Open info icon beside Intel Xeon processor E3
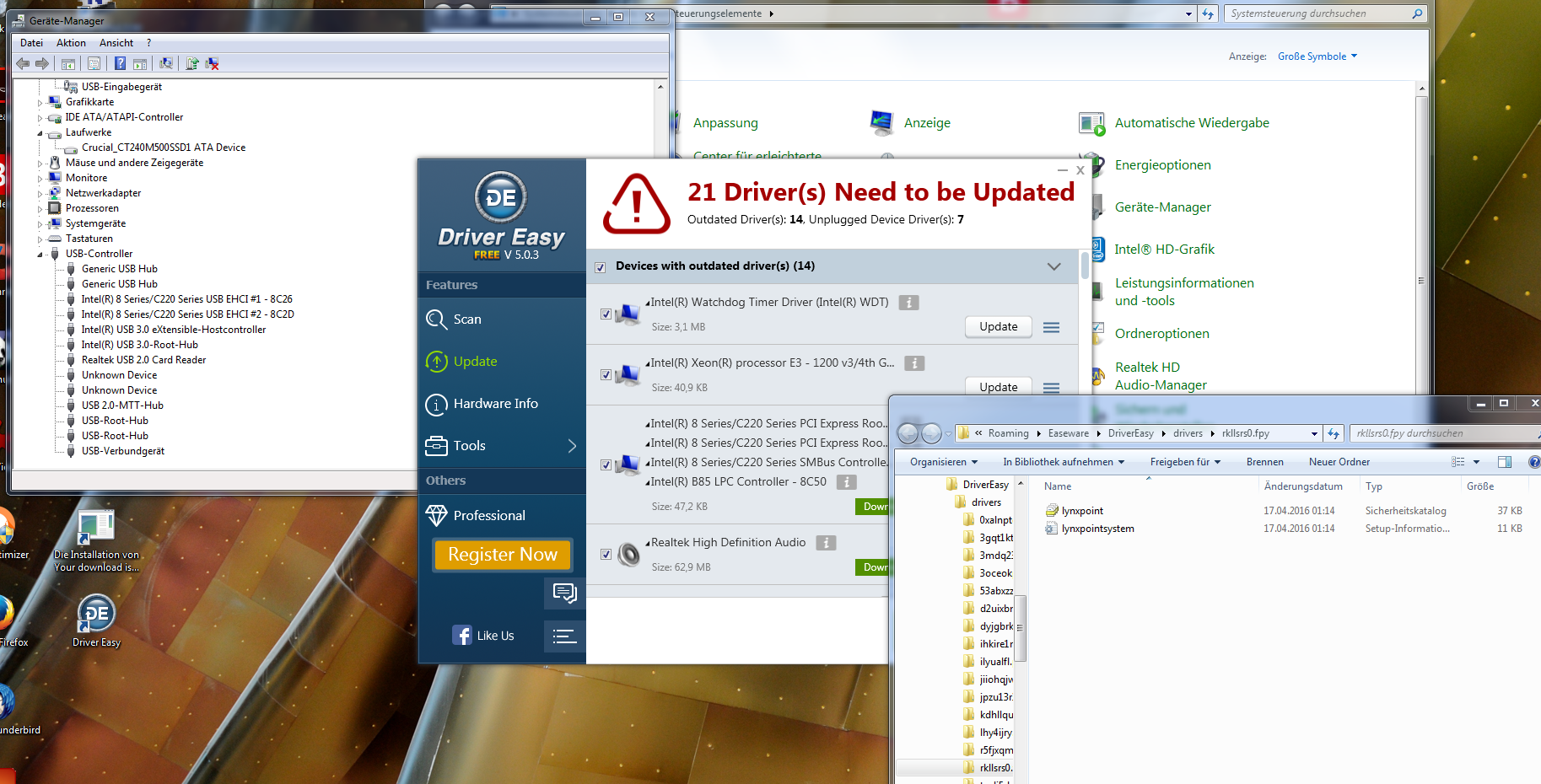 click(914, 363)
